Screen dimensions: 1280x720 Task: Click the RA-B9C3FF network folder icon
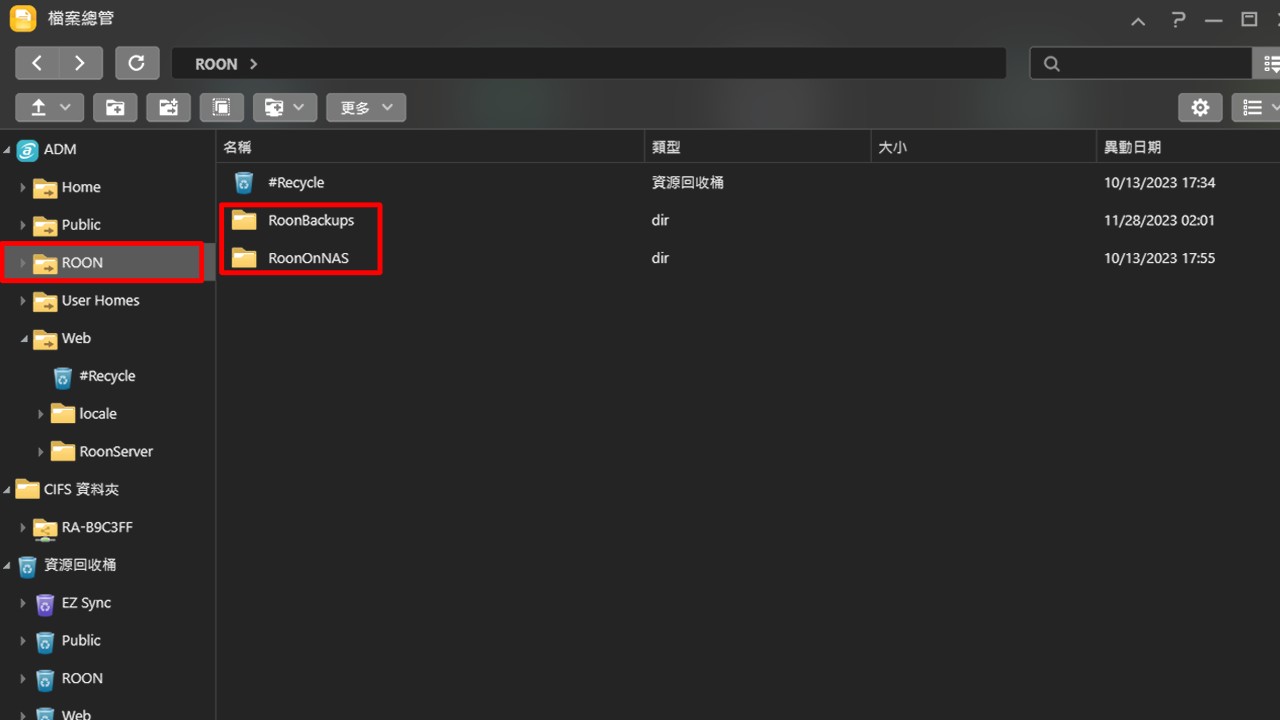coord(45,527)
